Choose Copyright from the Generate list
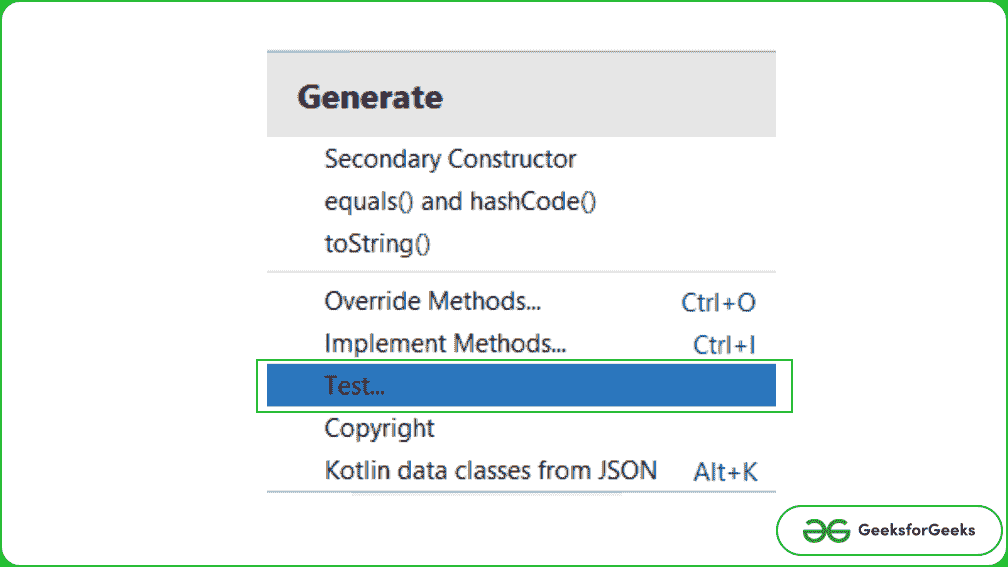The width and height of the screenshot is (1008, 567). tap(379, 428)
